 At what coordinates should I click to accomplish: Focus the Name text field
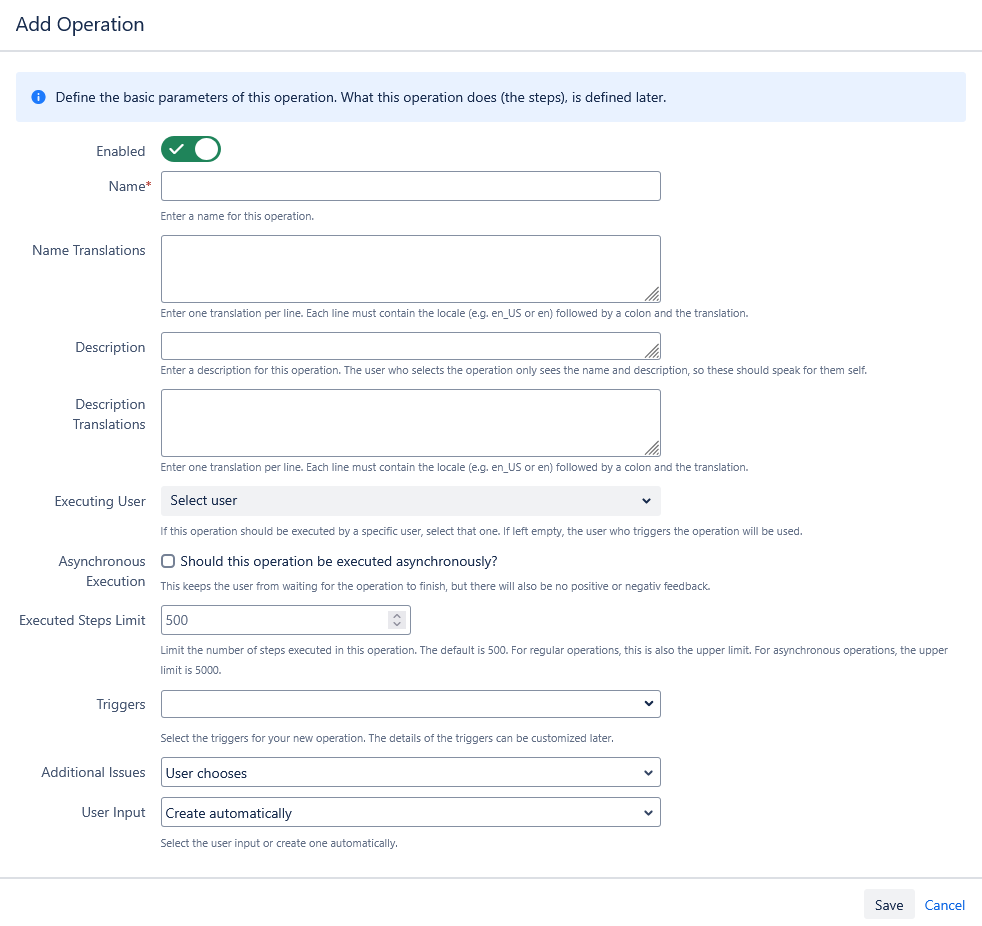click(x=410, y=186)
